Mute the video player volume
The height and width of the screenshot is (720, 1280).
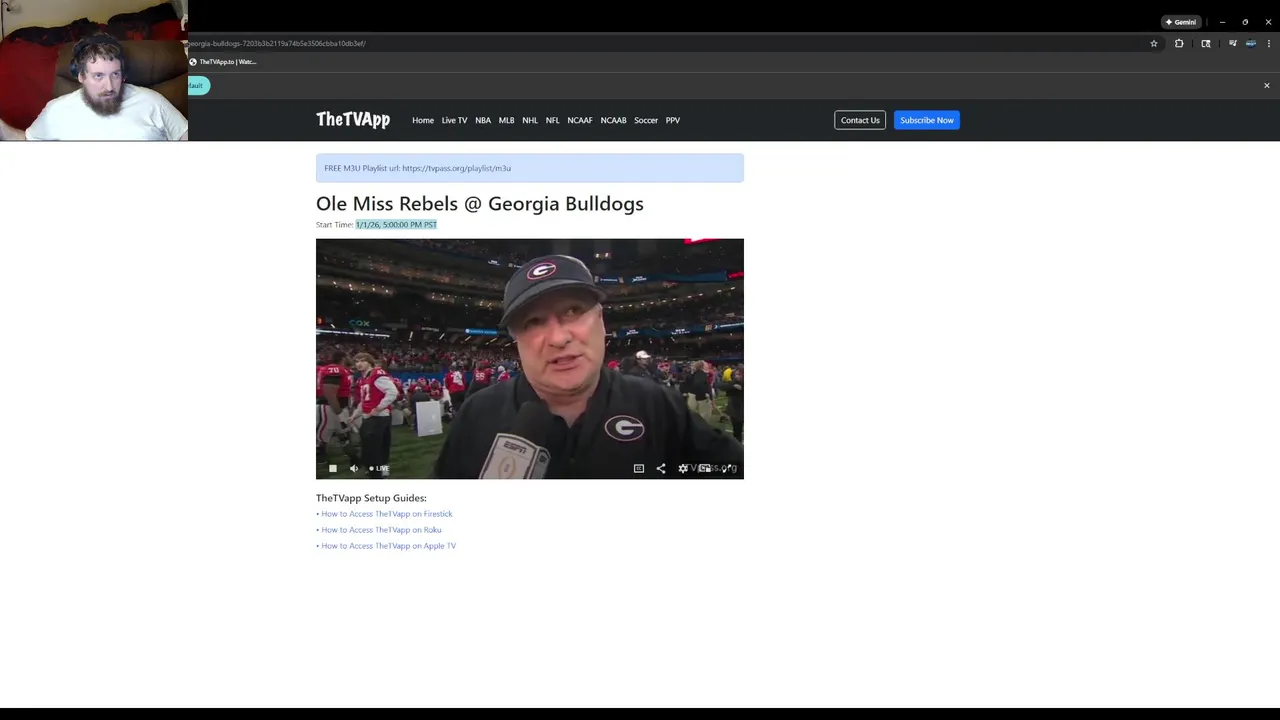pyautogui.click(x=353, y=468)
